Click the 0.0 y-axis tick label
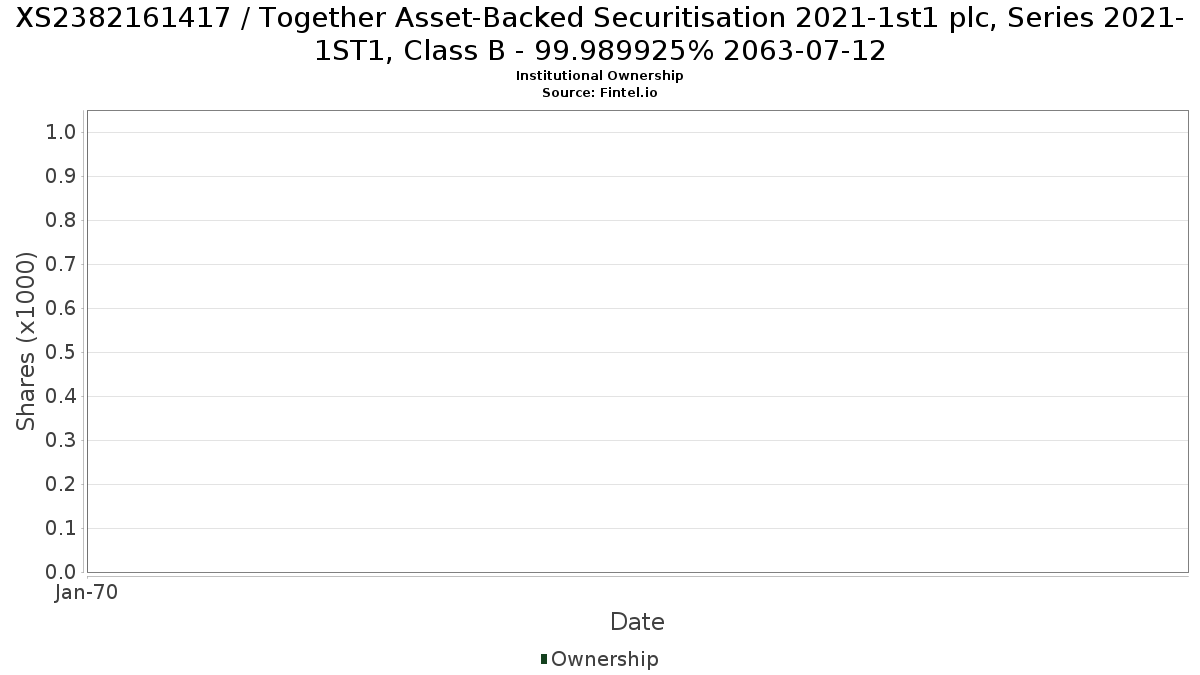This screenshot has height=675, width=1200. pos(62,572)
